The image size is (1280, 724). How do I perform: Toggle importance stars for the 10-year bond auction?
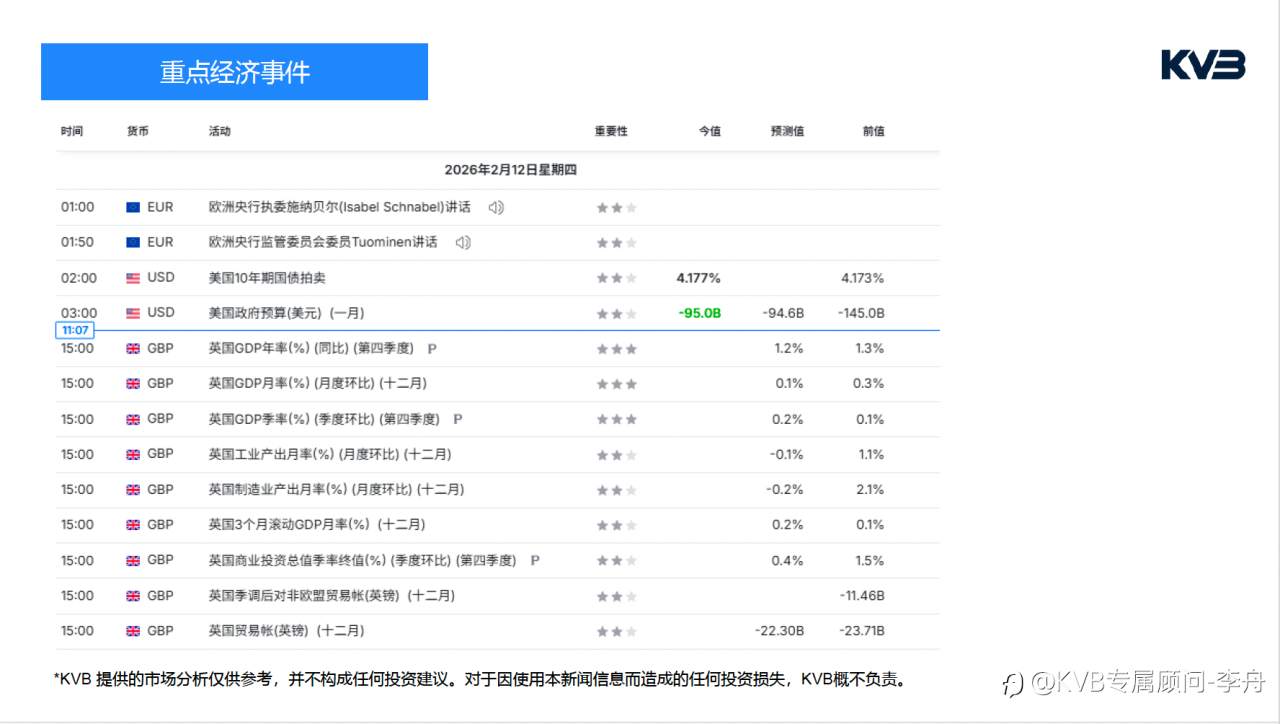pyautogui.click(x=616, y=277)
